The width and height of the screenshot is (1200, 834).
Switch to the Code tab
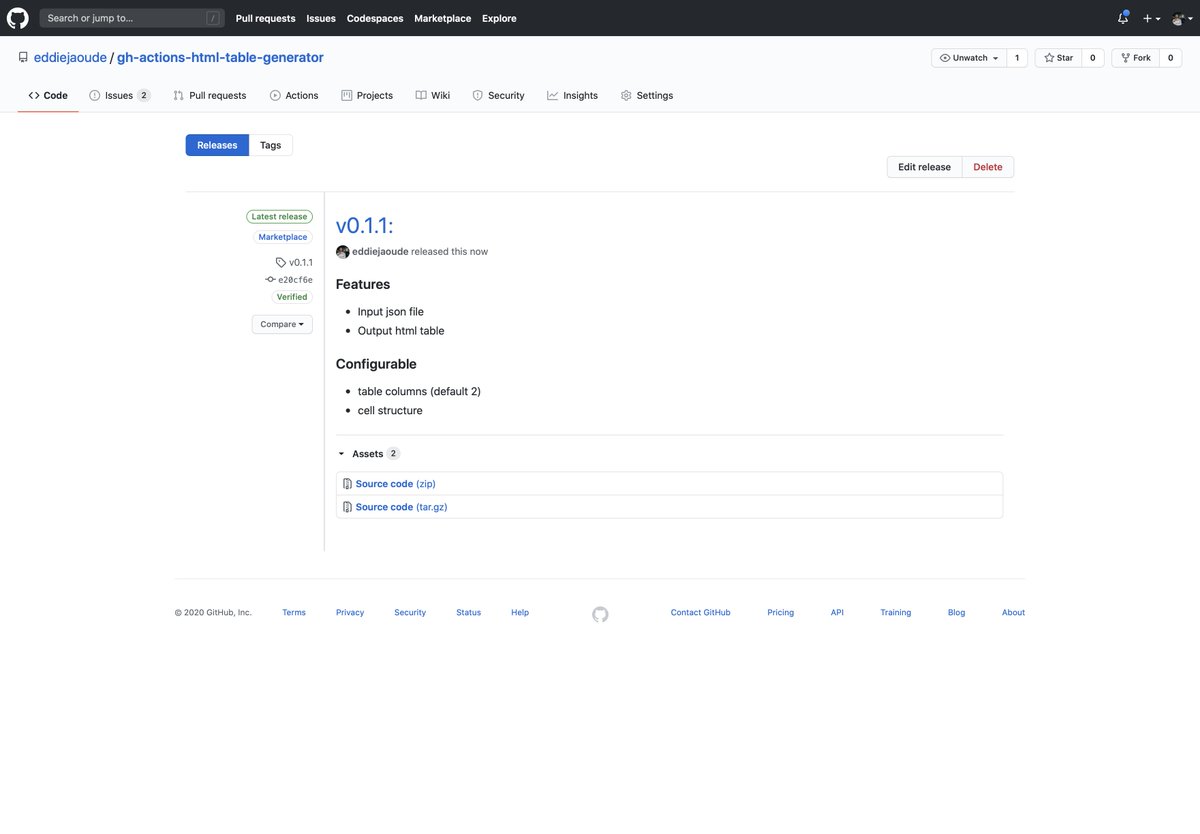point(48,96)
